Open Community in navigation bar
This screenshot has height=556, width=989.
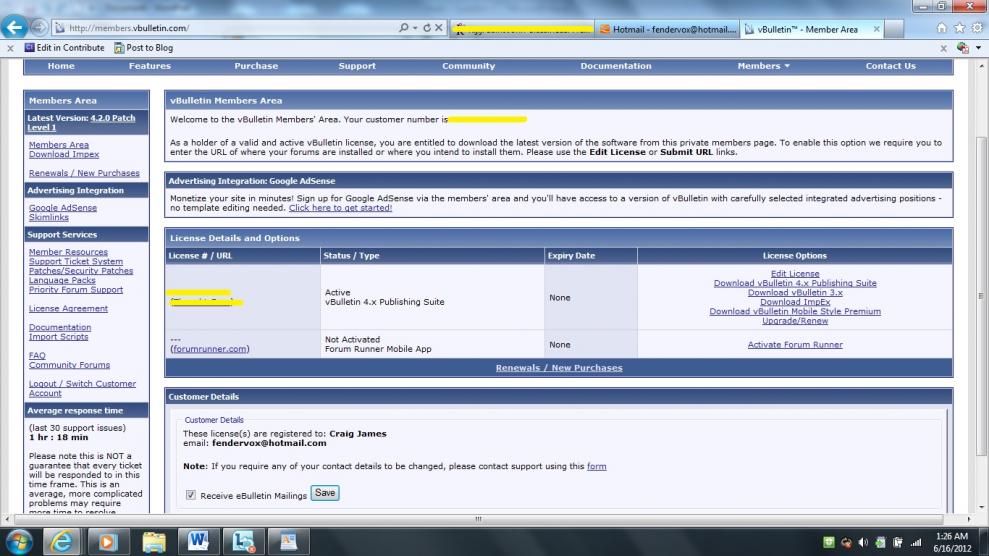click(x=469, y=66)
